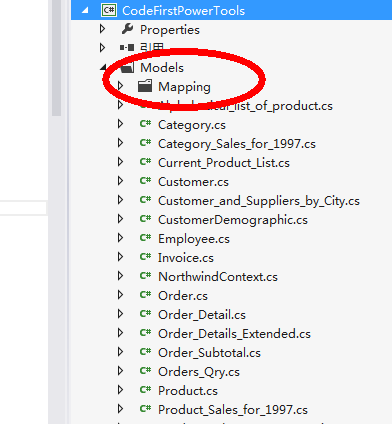Click the C# icon for Customer.cs

(145, 181)
